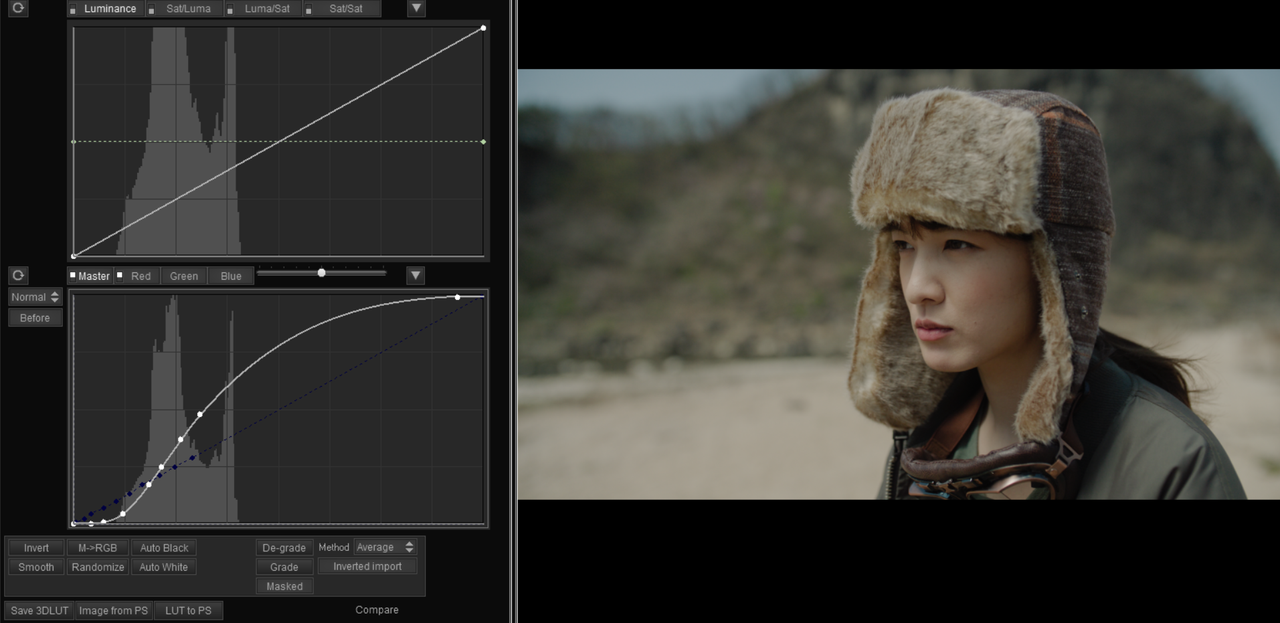Click the Invert button

coord(36,548)
